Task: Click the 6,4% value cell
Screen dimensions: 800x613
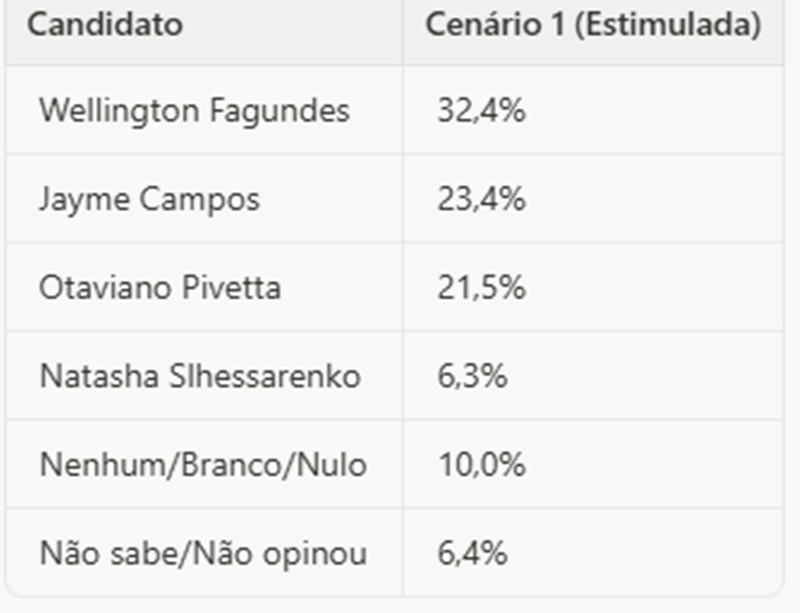Action: (472, 553)
